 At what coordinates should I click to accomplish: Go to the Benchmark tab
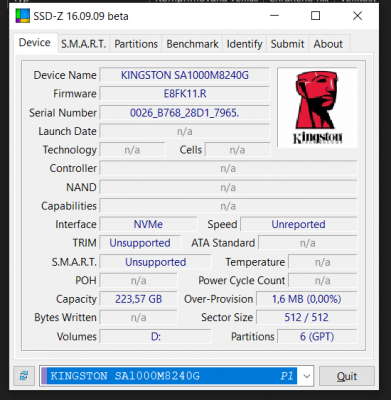(192, 44)
